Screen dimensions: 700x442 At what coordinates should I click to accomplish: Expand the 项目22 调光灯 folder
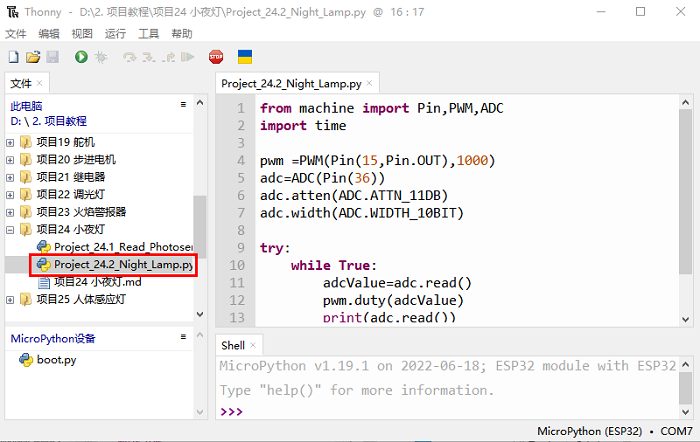11,194
